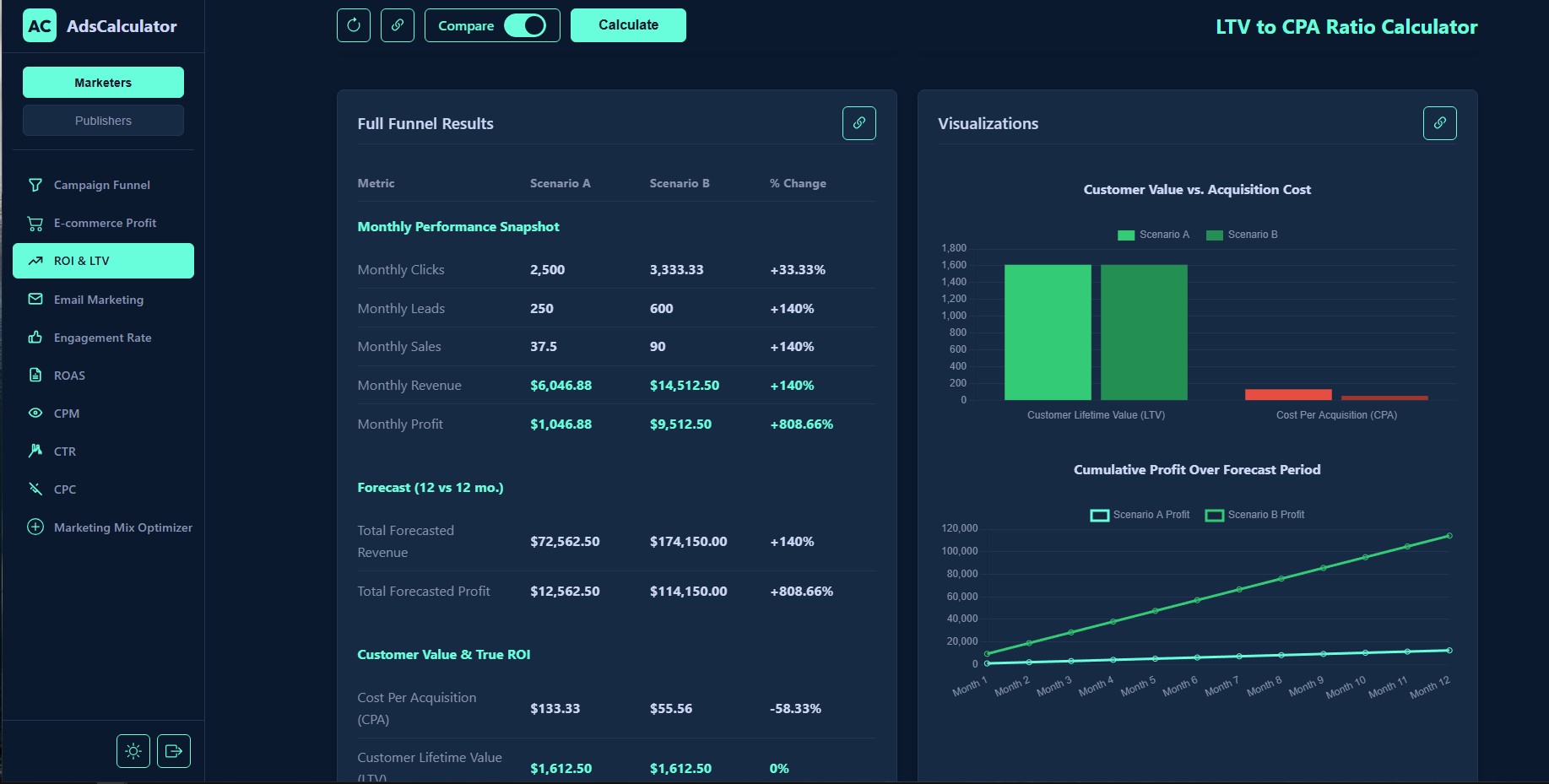Open the Marketing Mix Optimizer

coord(123,527)
